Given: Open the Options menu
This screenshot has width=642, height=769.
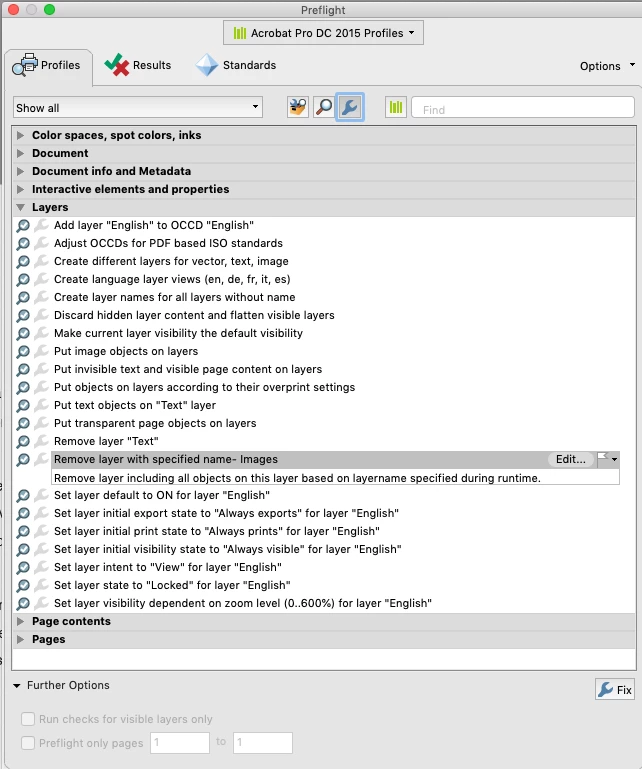Looking at the screenshot, I should 607,66.
